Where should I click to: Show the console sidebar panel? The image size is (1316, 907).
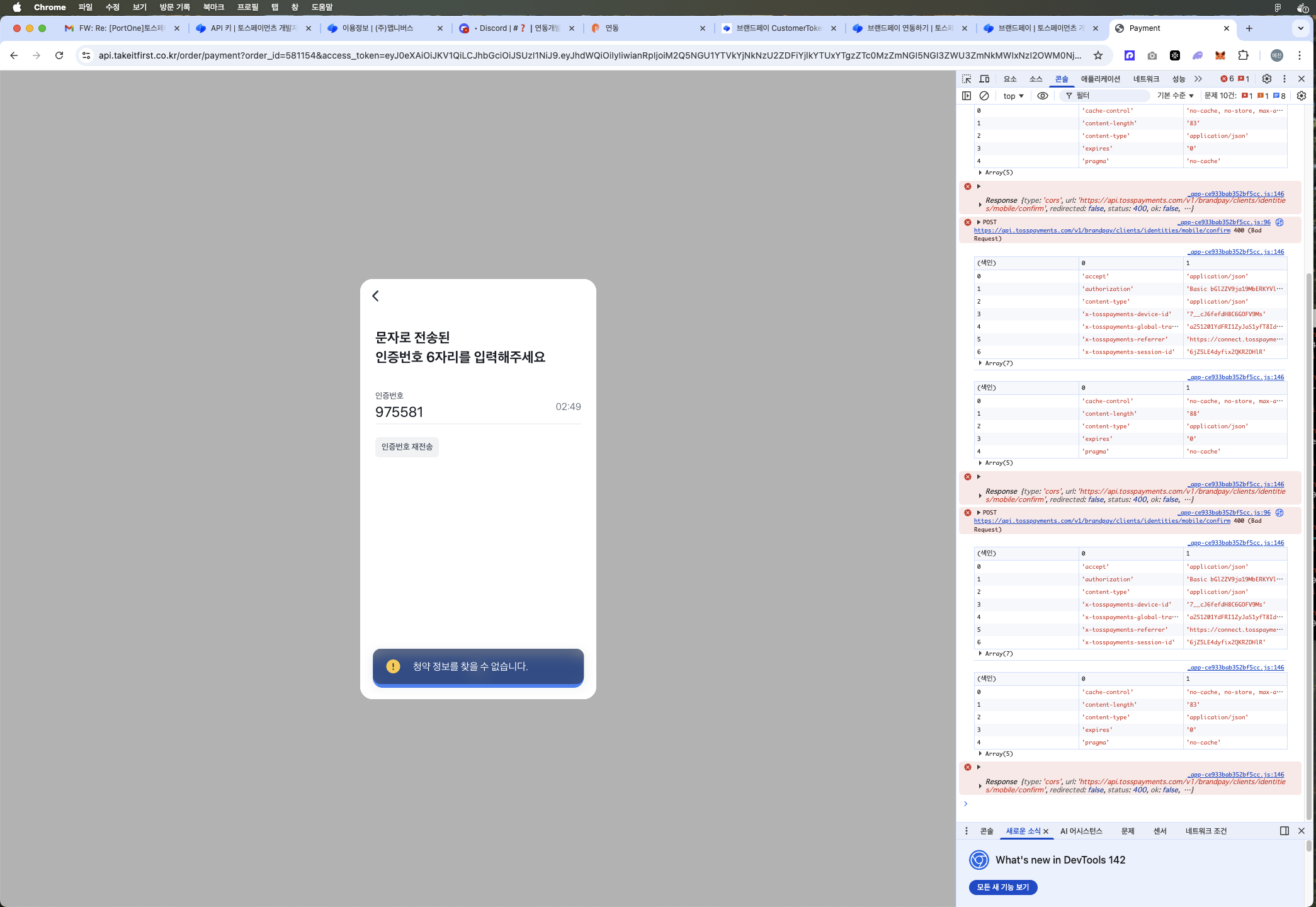(x=967, y=96)
